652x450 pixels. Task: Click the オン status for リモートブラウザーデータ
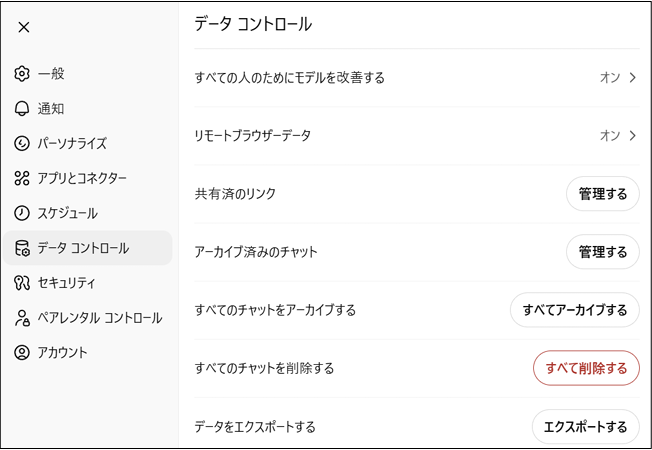pos(610,136)
